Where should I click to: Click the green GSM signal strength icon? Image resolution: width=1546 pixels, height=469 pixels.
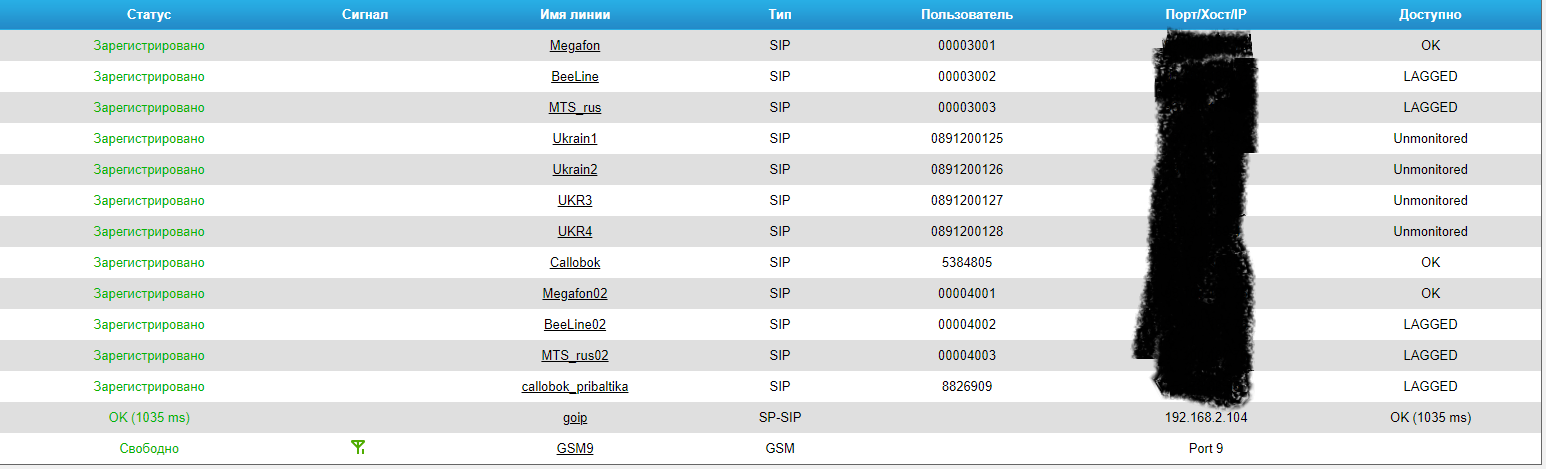[359, 448]
